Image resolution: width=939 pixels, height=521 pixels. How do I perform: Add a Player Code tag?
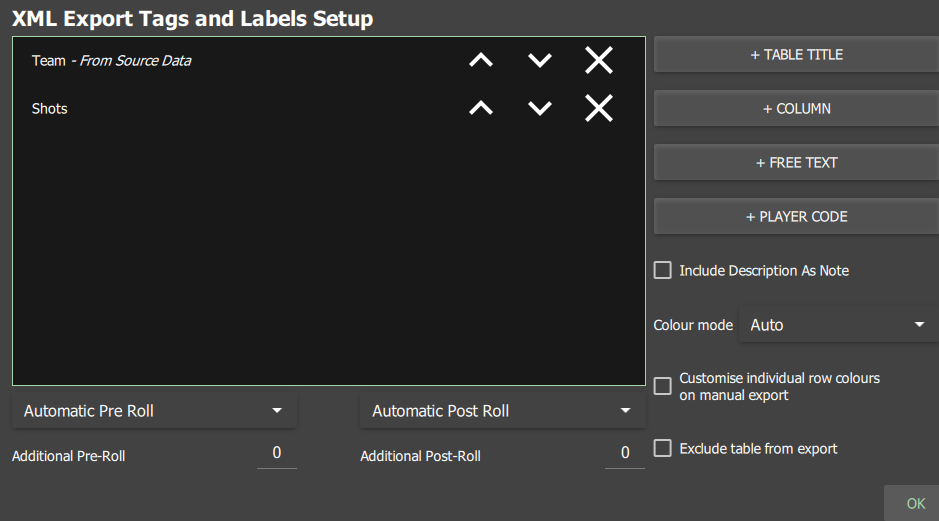[x=796, y=216]
